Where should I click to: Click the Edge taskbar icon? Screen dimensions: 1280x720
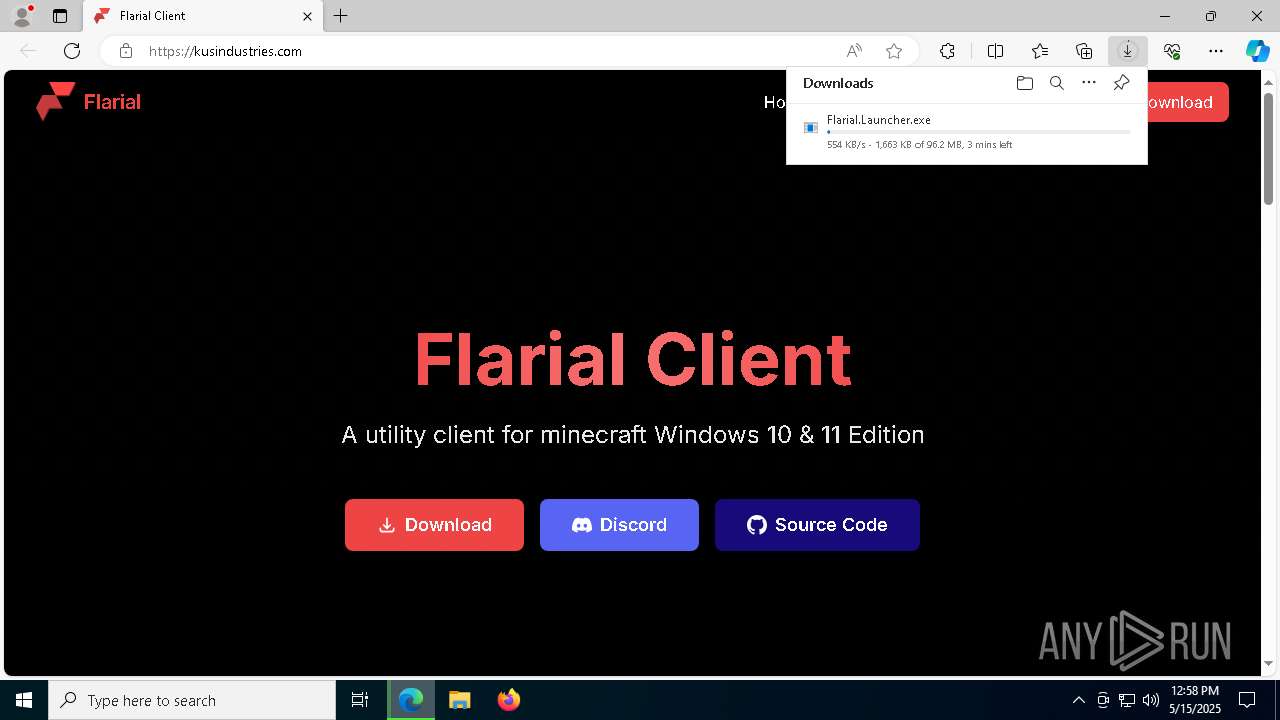tap(411, 700)
